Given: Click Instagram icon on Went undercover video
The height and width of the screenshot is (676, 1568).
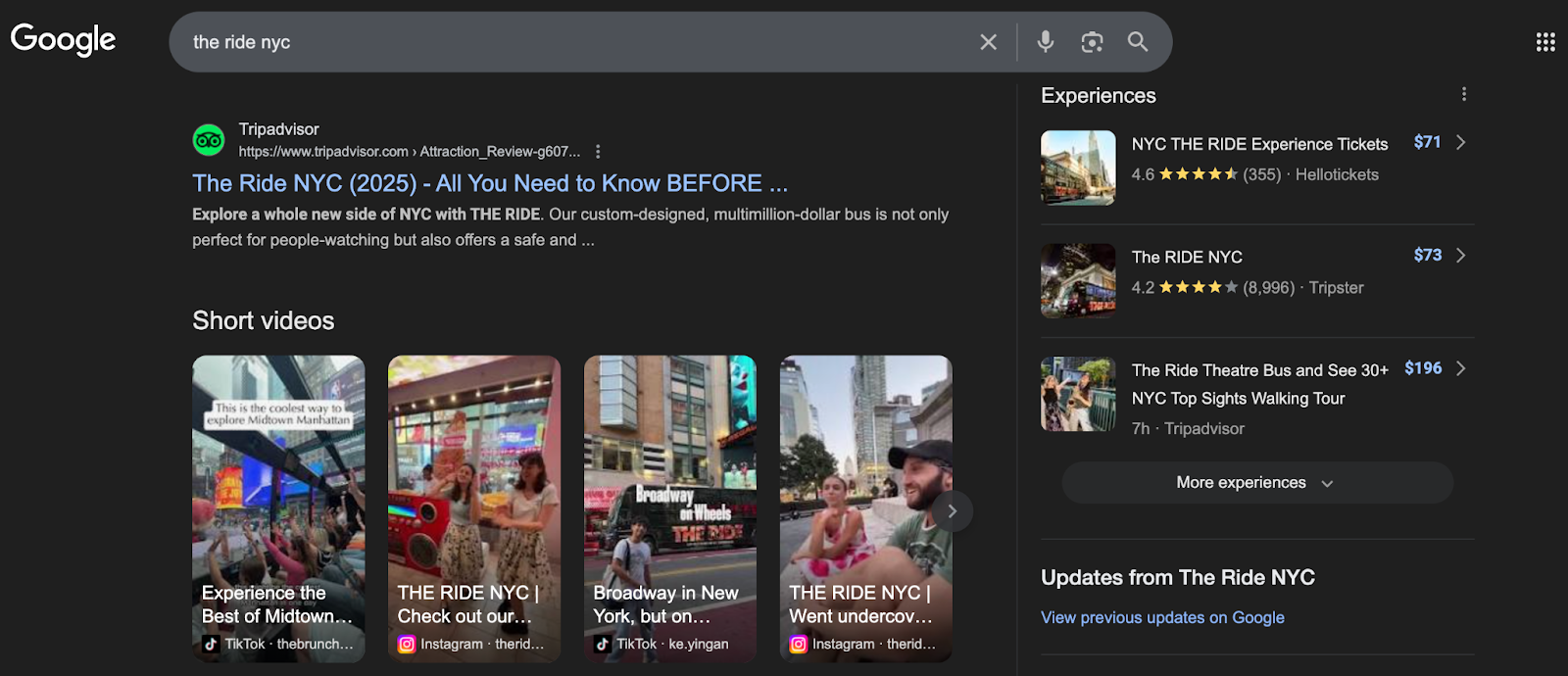Looking at the screenshot, I should [x=799, y=644].
